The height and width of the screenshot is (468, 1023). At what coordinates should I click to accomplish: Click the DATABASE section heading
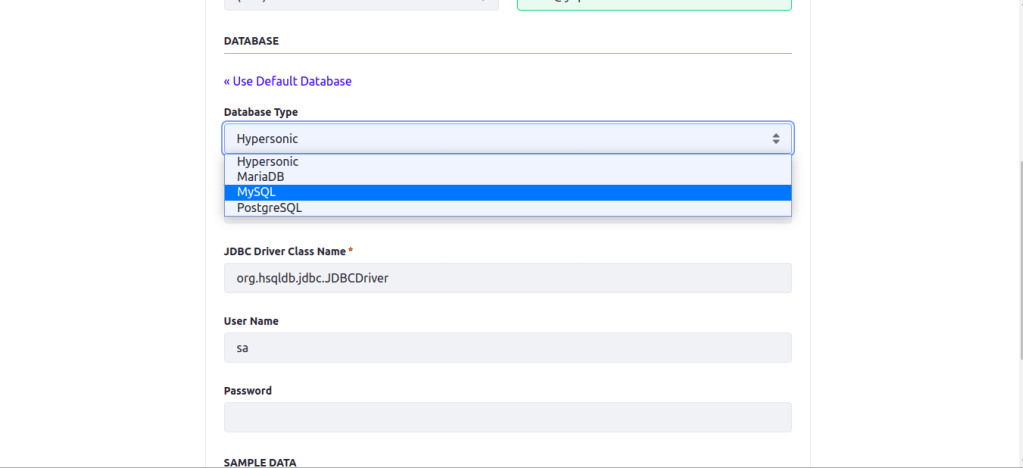point(251,41)
